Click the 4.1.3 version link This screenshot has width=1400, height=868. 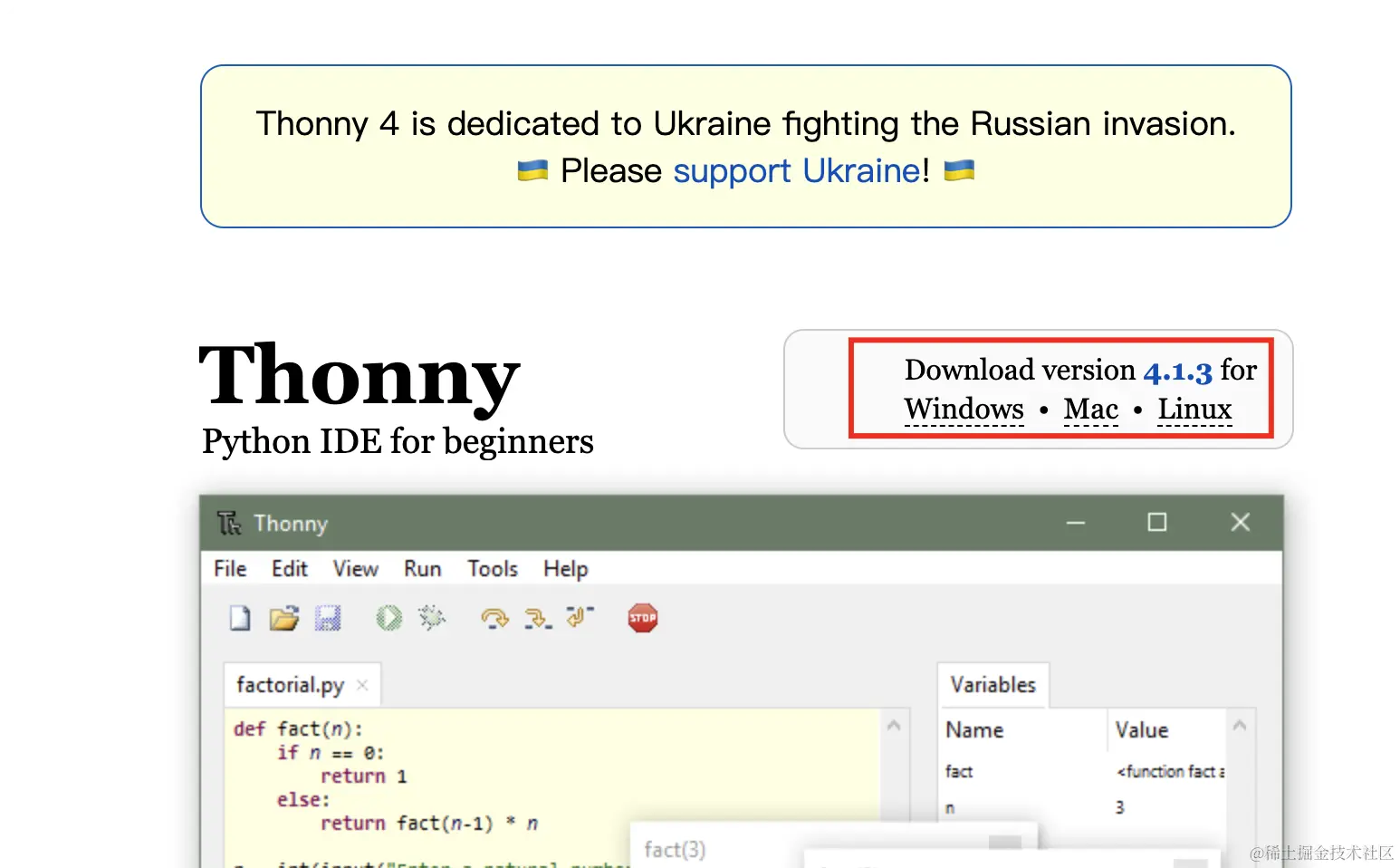pyautogui.click(x=1177, y=371)
